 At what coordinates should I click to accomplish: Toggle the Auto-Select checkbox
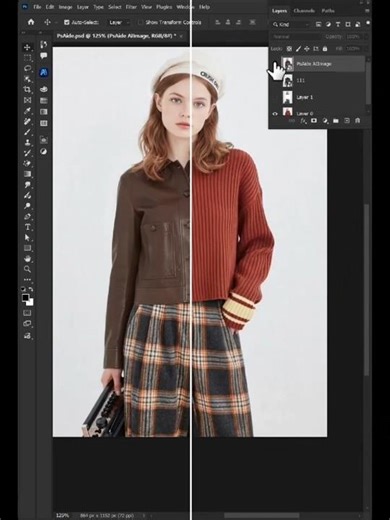67,22
